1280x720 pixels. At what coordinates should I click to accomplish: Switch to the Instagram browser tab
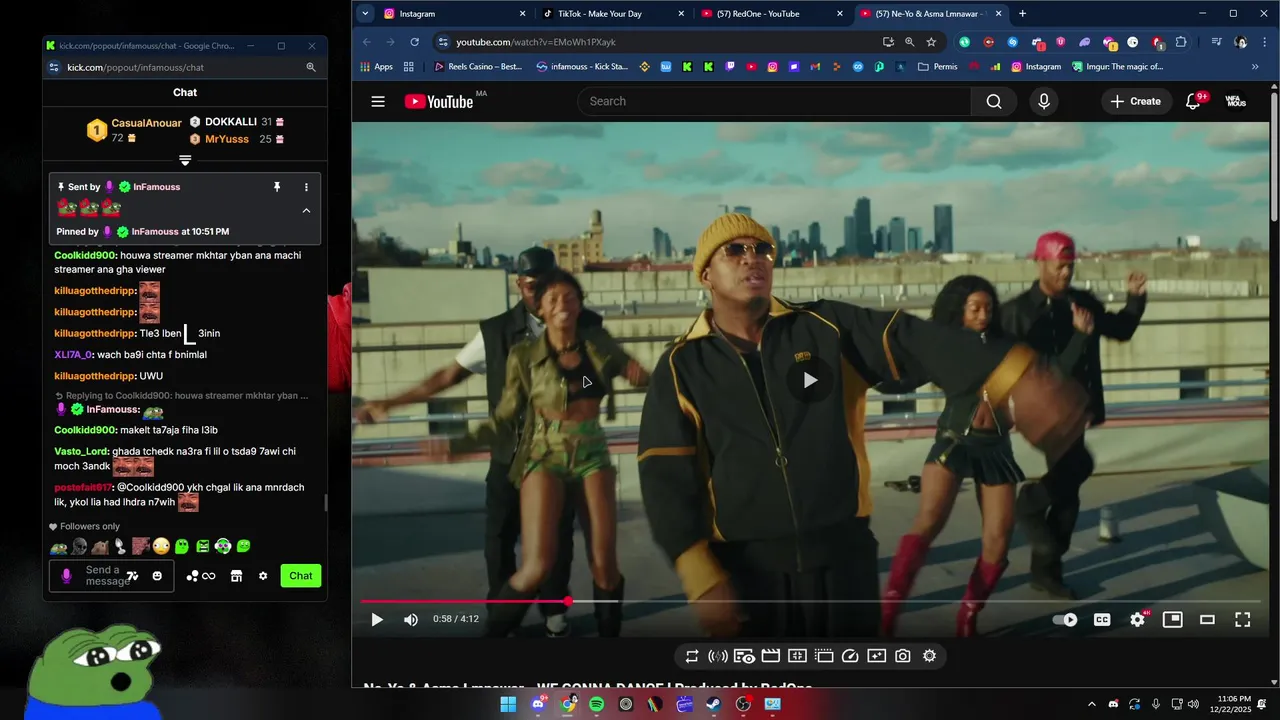point(455,14)
